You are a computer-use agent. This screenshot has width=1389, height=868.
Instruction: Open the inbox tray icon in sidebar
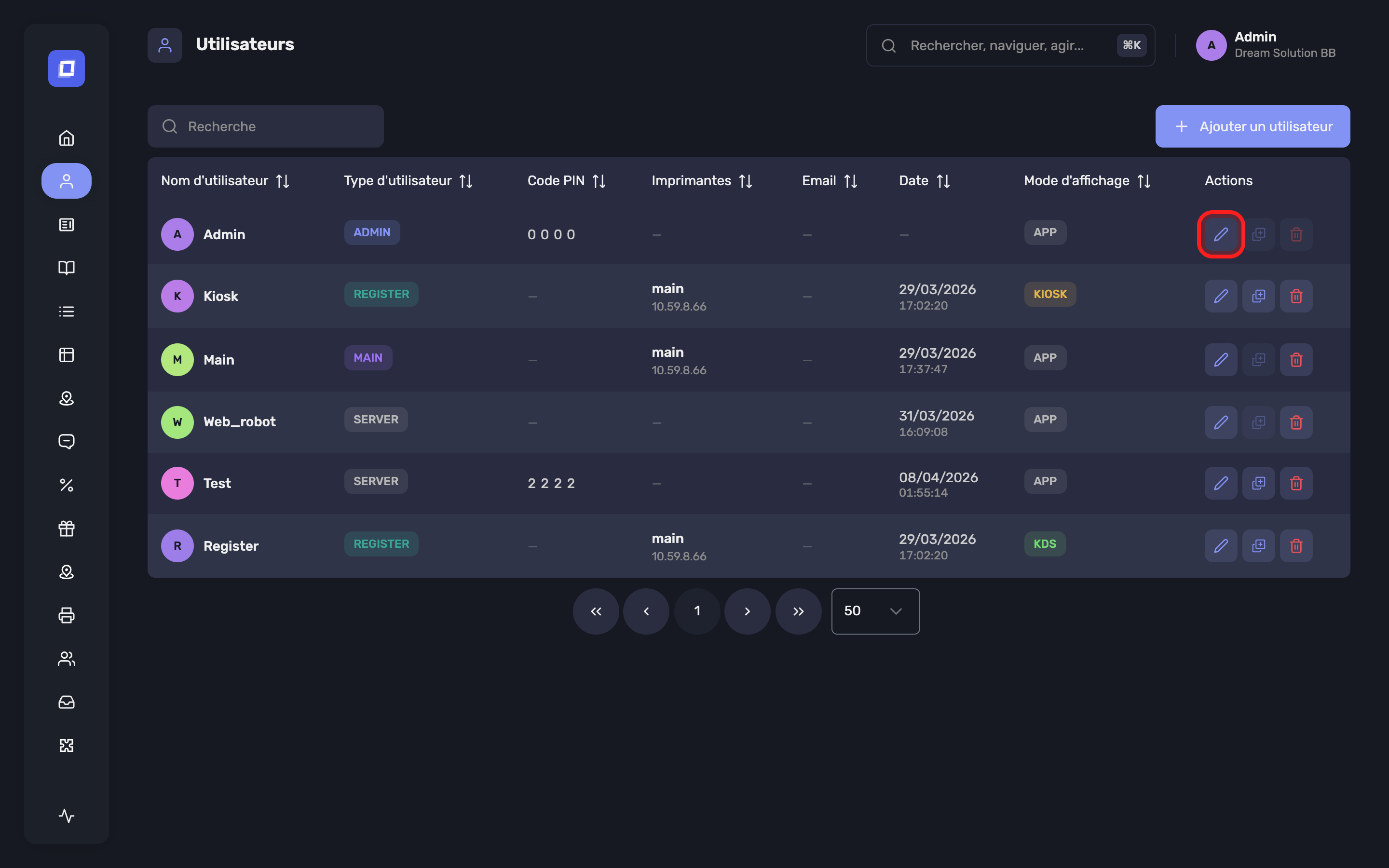point(67,702)
